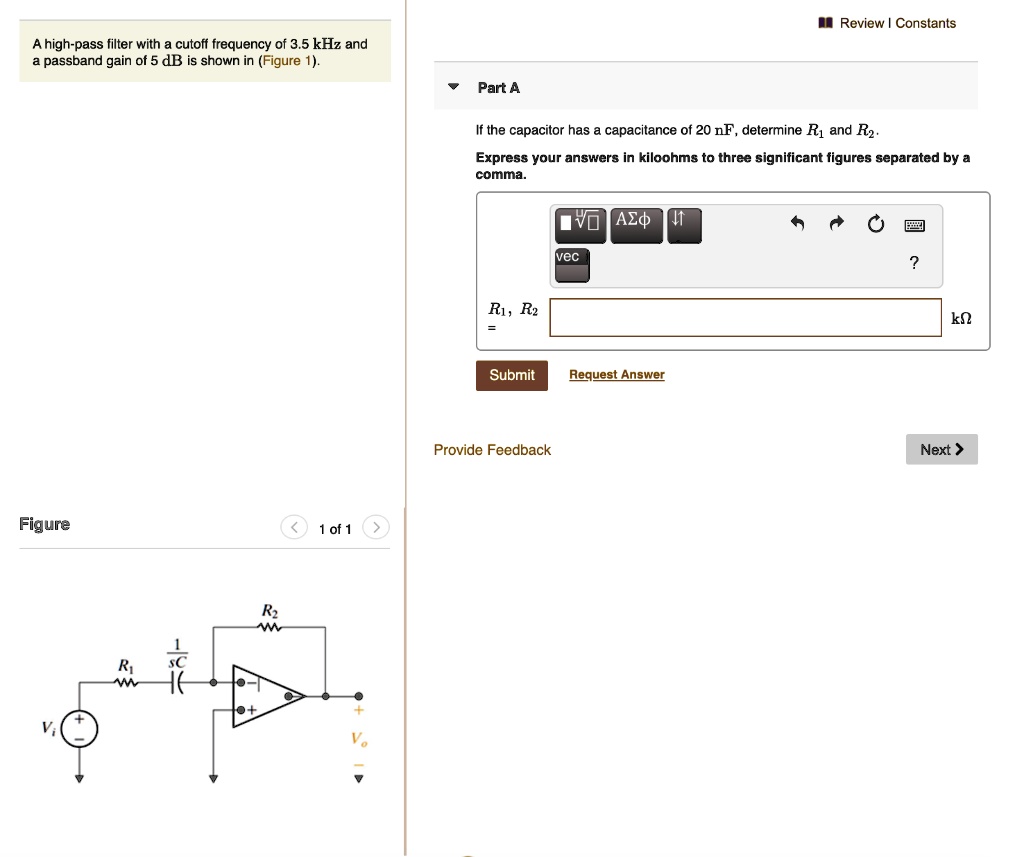Open help via the question mark

pyautogui.click(x=914, y=262)
